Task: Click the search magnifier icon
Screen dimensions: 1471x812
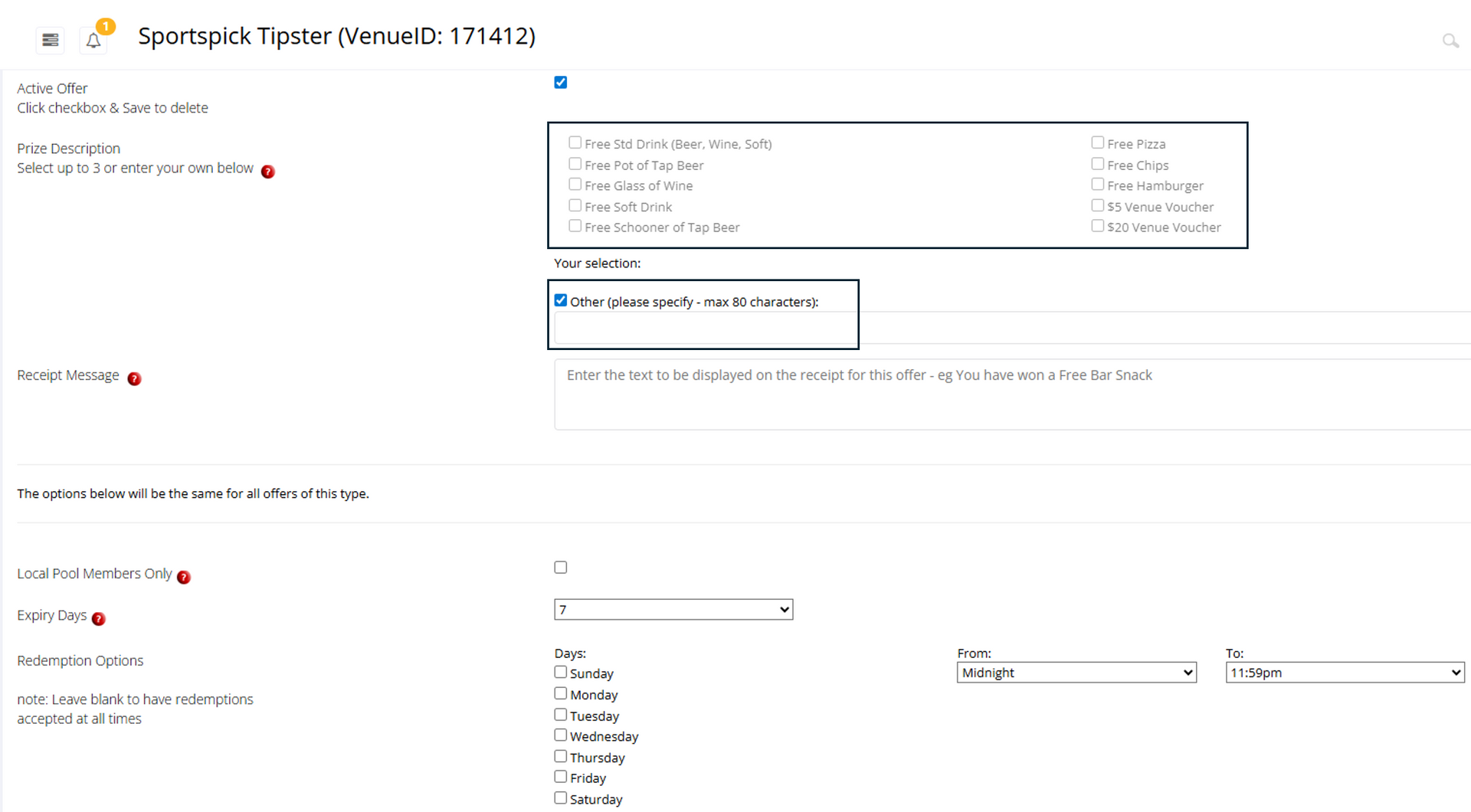Action: click(x=1450, y=41)
